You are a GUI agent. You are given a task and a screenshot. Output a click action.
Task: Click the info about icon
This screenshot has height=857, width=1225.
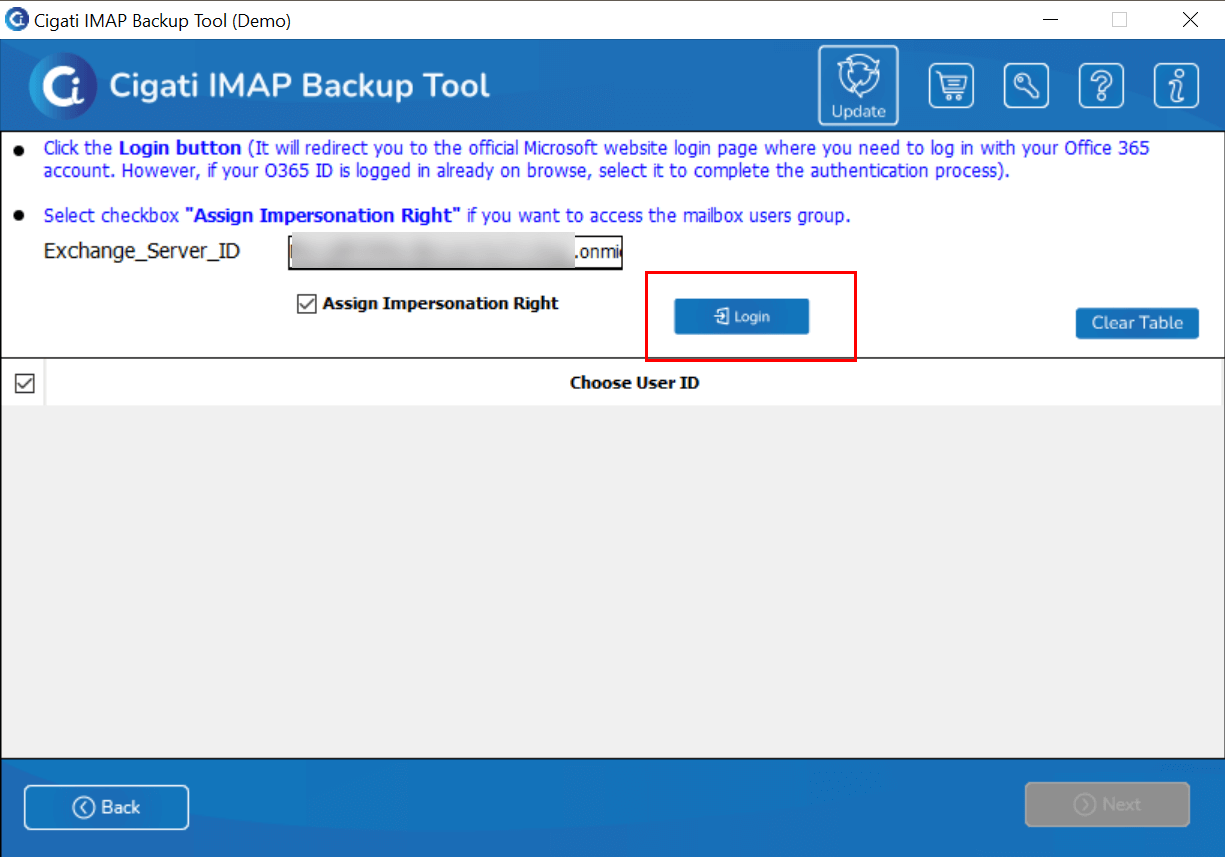point(1176,86)
